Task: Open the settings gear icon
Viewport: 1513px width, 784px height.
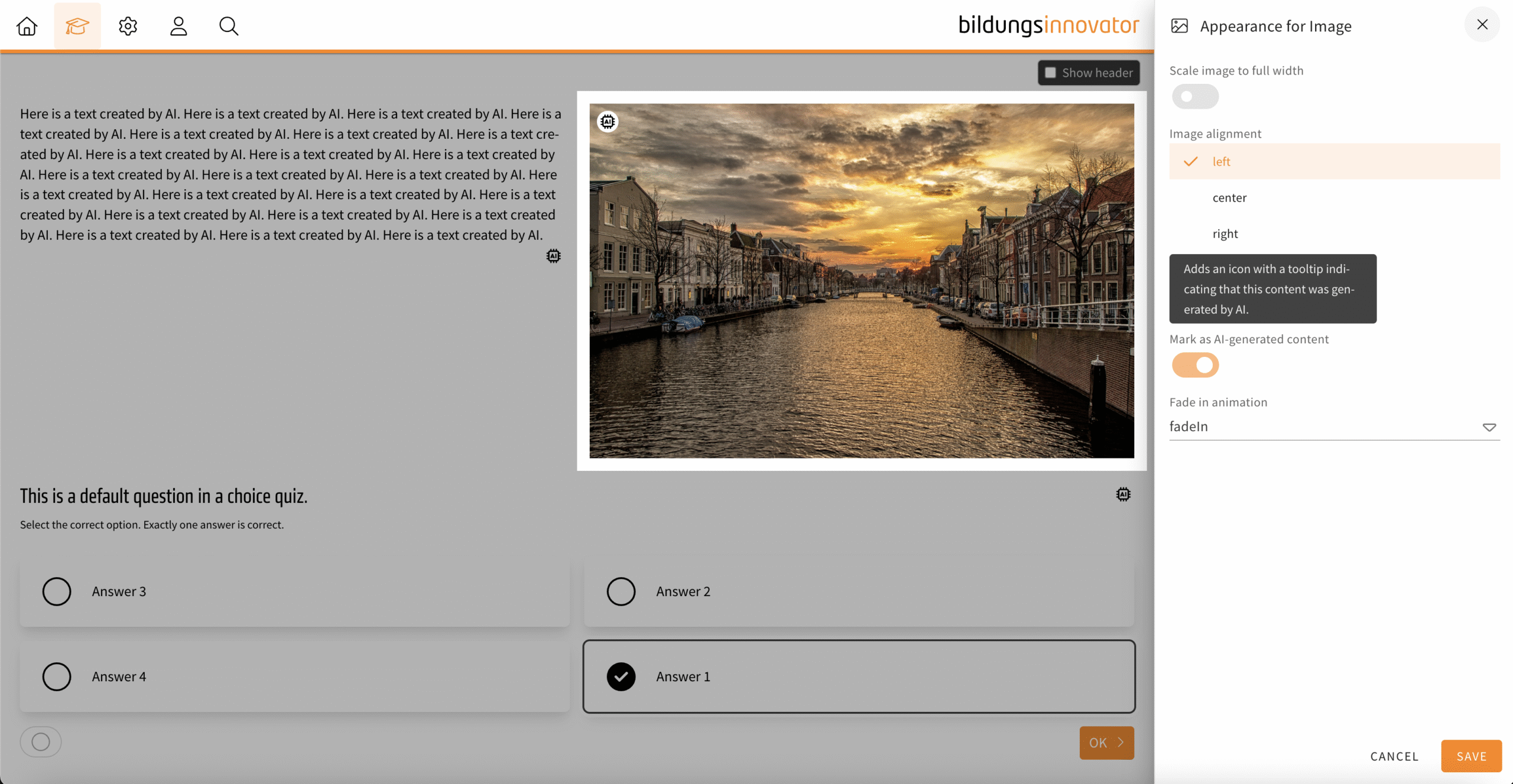Action: pos(128,26)
